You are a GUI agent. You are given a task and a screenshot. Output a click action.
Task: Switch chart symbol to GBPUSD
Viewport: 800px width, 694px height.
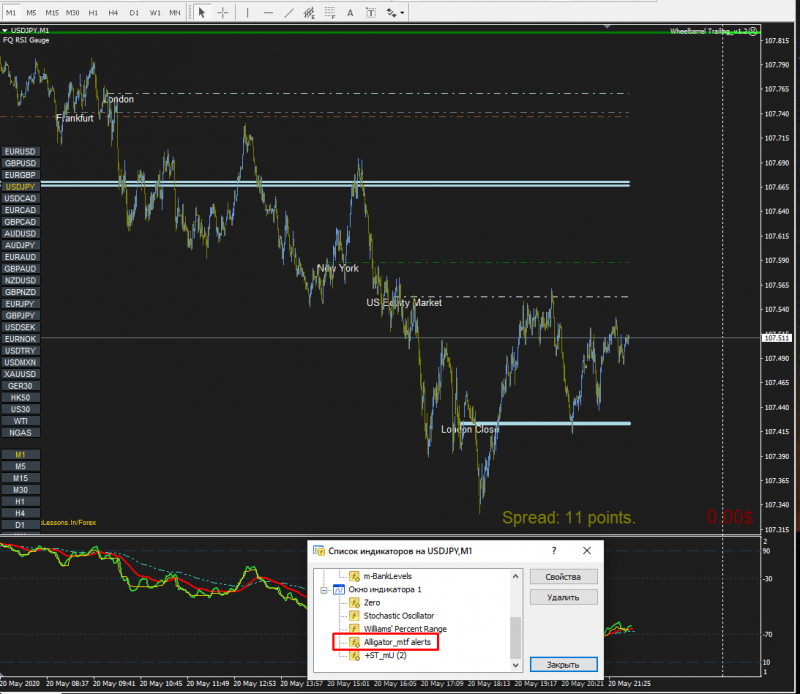point(20,163)
